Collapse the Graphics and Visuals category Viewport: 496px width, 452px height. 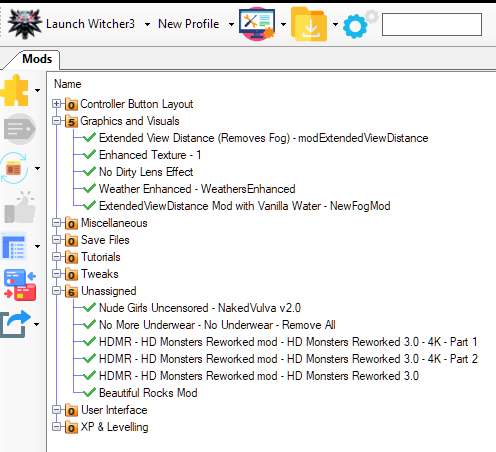56,121
